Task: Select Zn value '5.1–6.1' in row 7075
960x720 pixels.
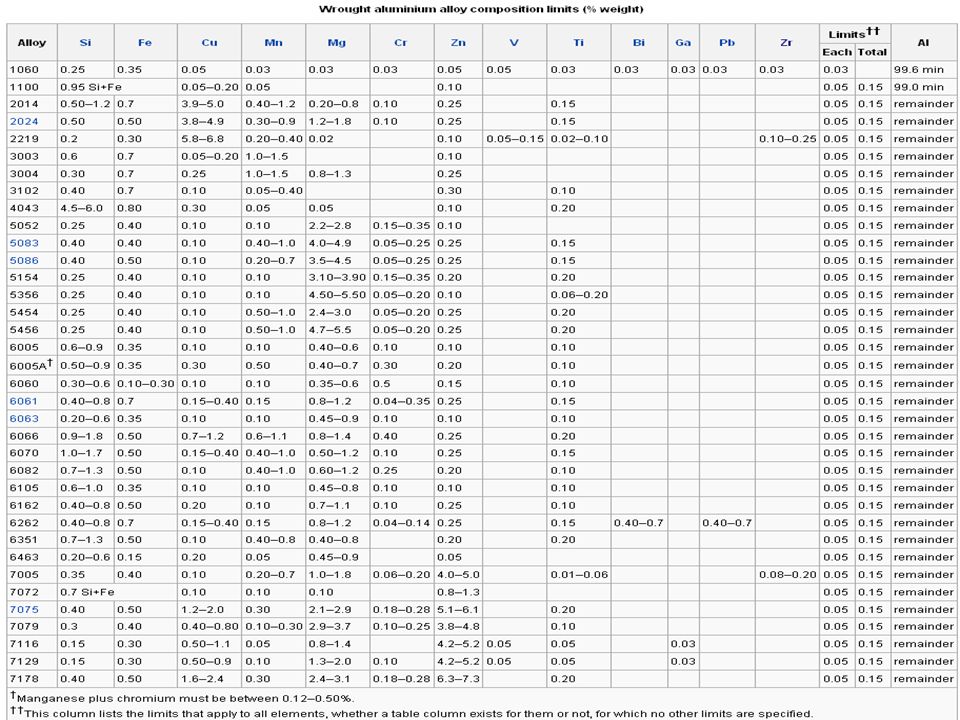Action: coord(458,609)
